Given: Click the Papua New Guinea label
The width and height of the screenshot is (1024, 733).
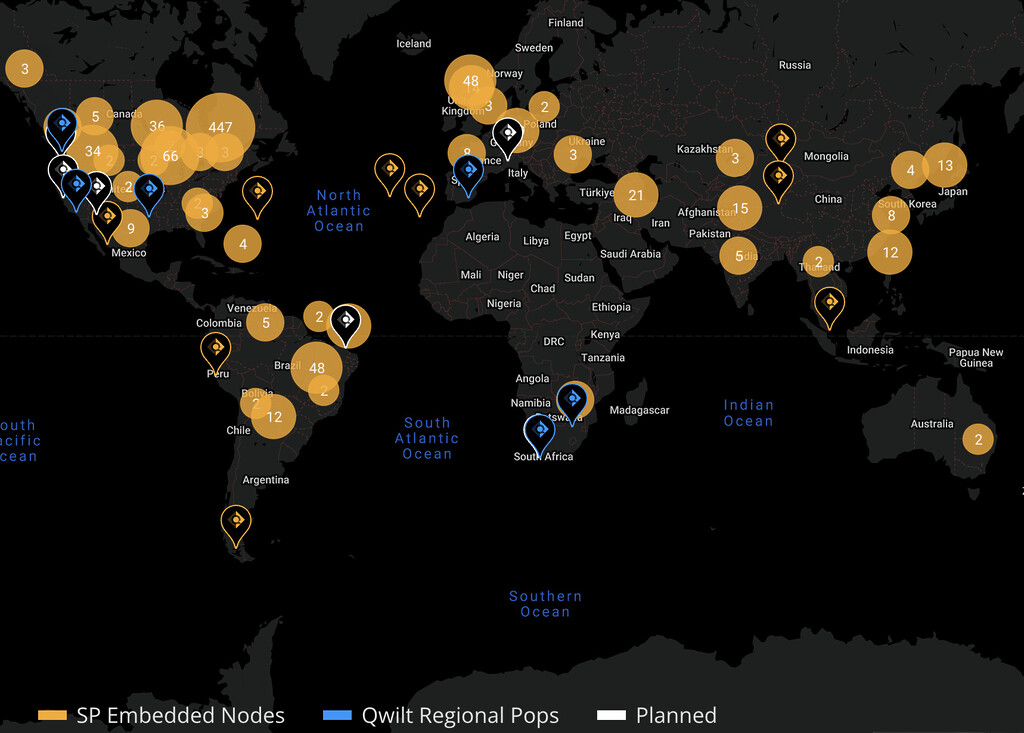Looking at the screenshot, I should point(976,357).
